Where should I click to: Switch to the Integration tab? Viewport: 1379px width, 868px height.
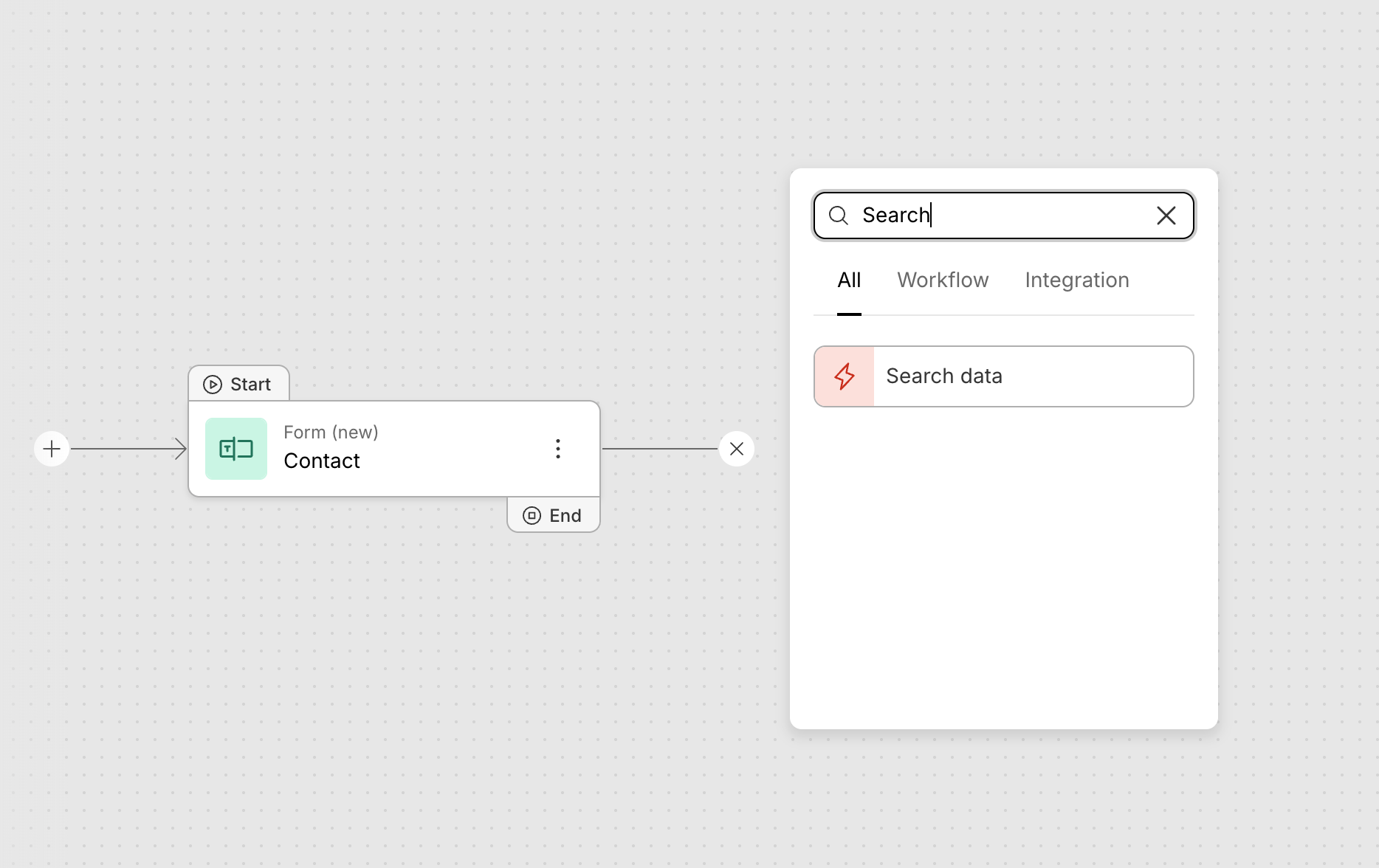1076,280
